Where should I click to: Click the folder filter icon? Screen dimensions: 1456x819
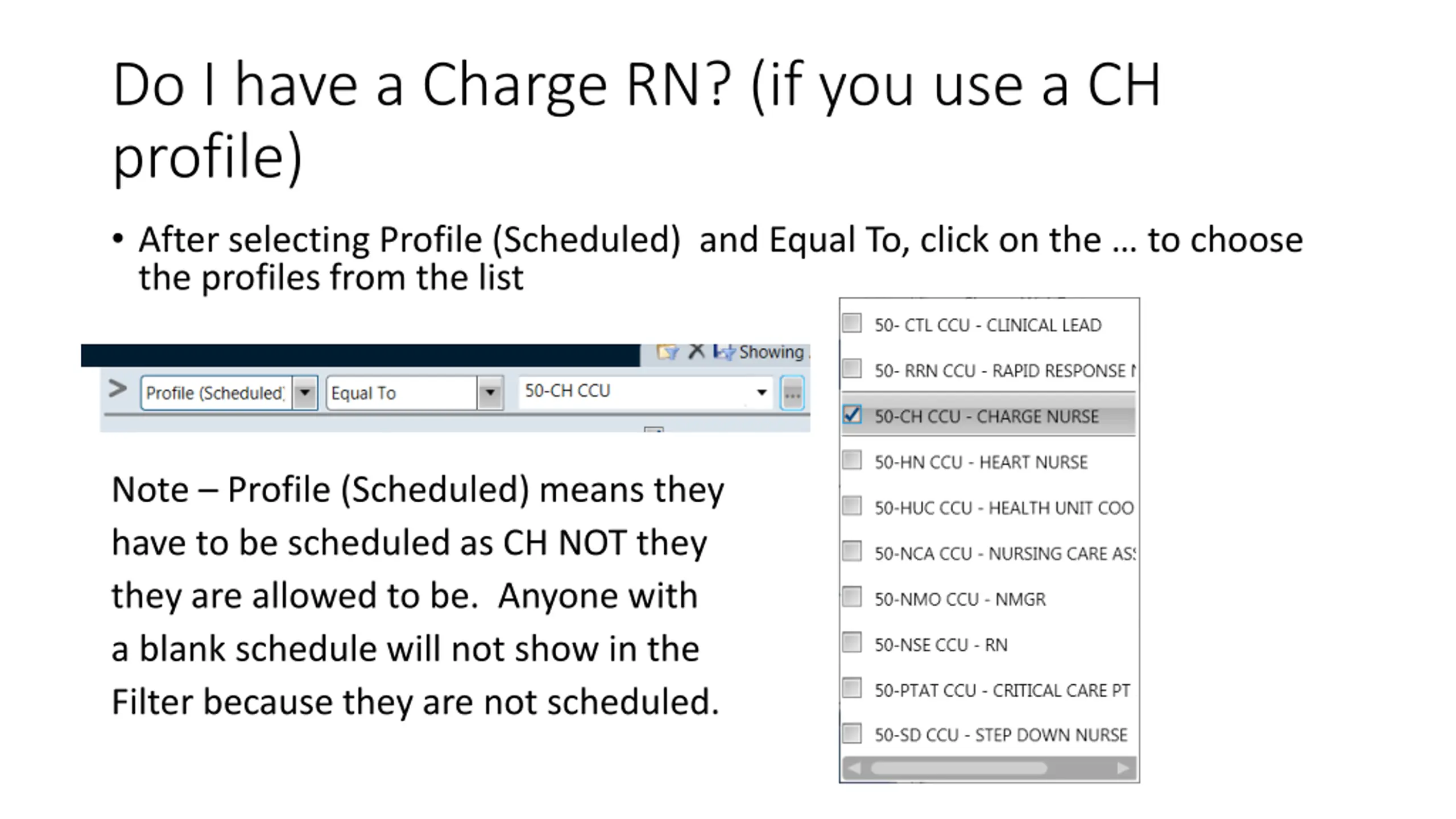pyautogui.click(x=668, y=352)
